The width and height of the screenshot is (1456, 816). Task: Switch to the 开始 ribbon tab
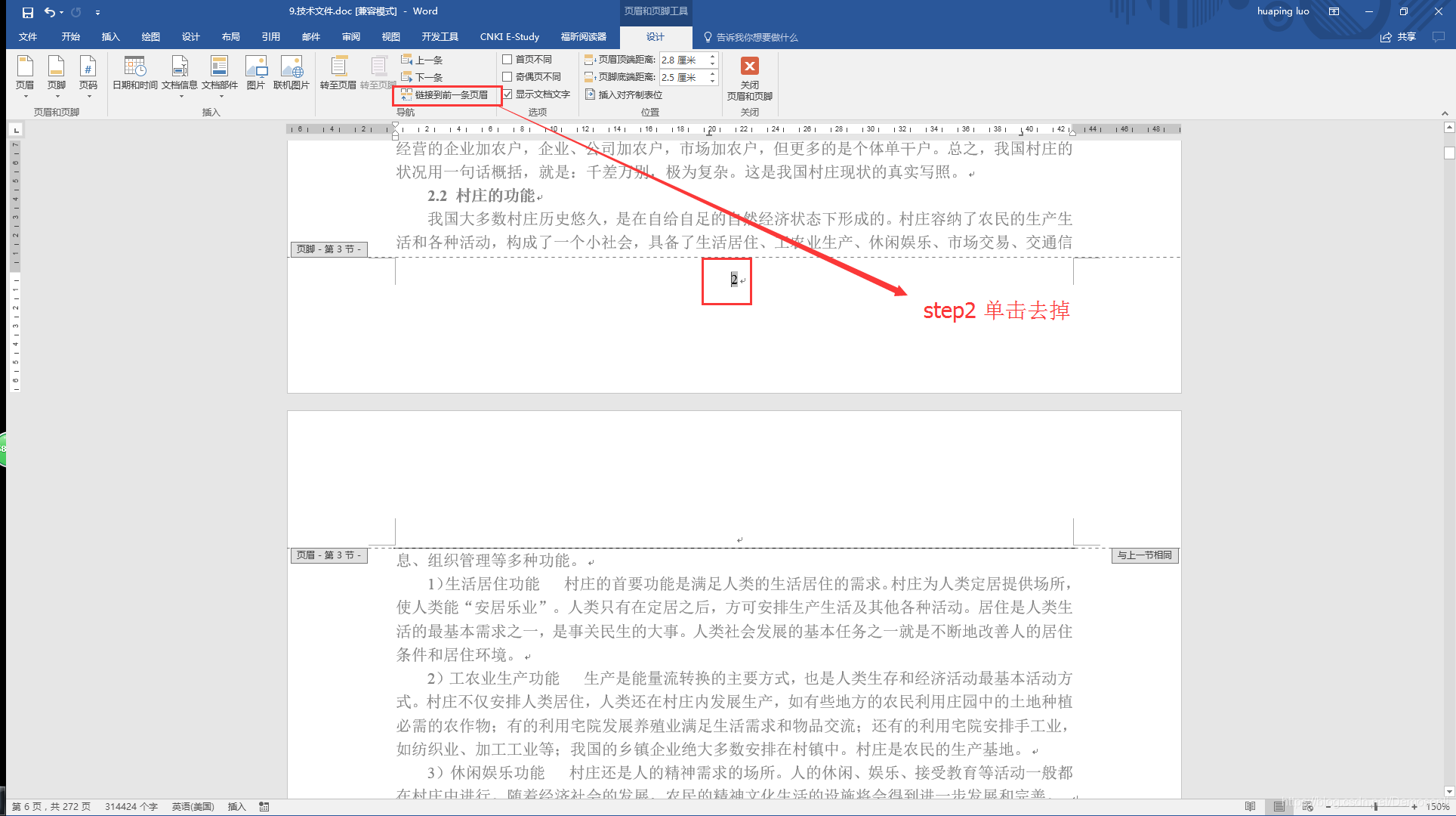(71, 37)
